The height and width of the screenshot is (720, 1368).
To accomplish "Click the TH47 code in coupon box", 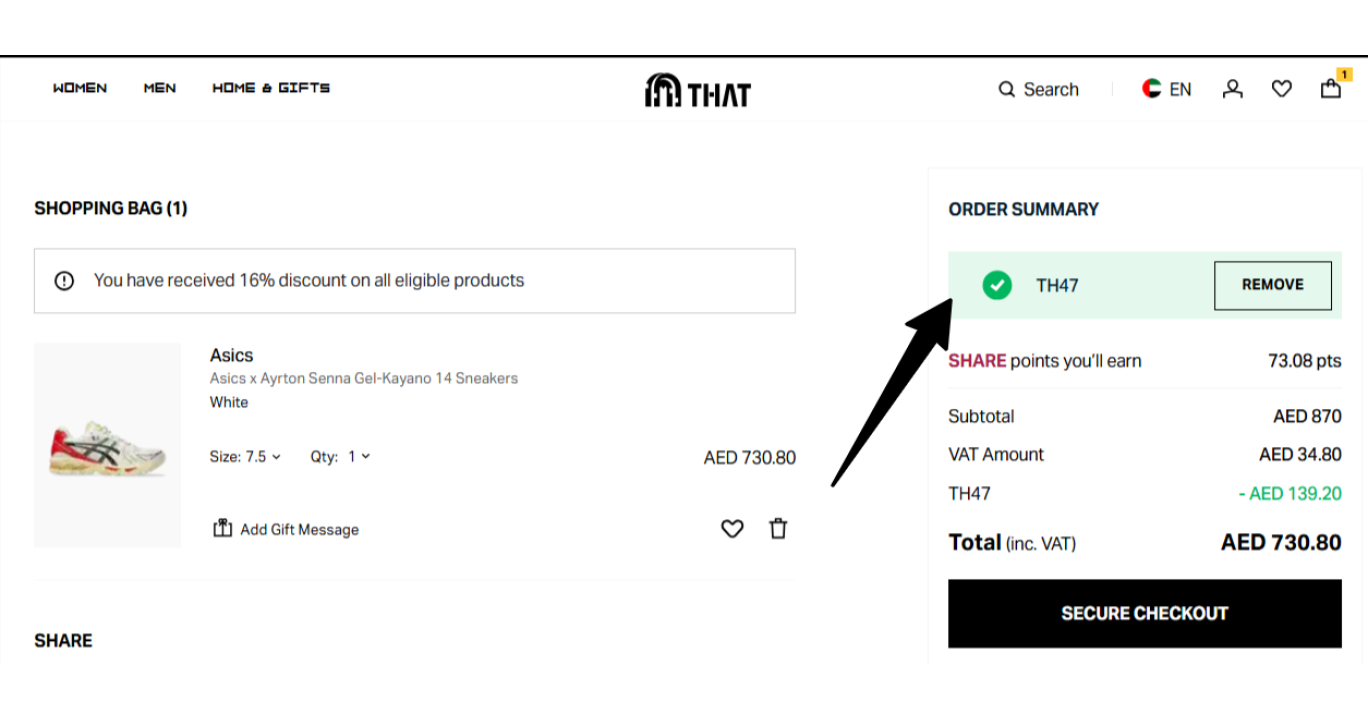I will point(1057,286).
